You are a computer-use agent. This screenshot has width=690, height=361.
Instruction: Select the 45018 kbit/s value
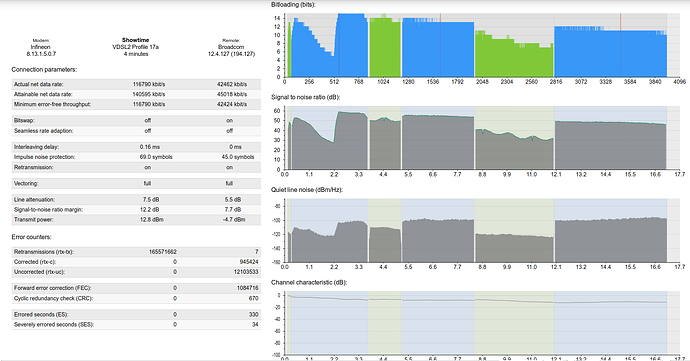pyautogui.click(x=232, y=94)
